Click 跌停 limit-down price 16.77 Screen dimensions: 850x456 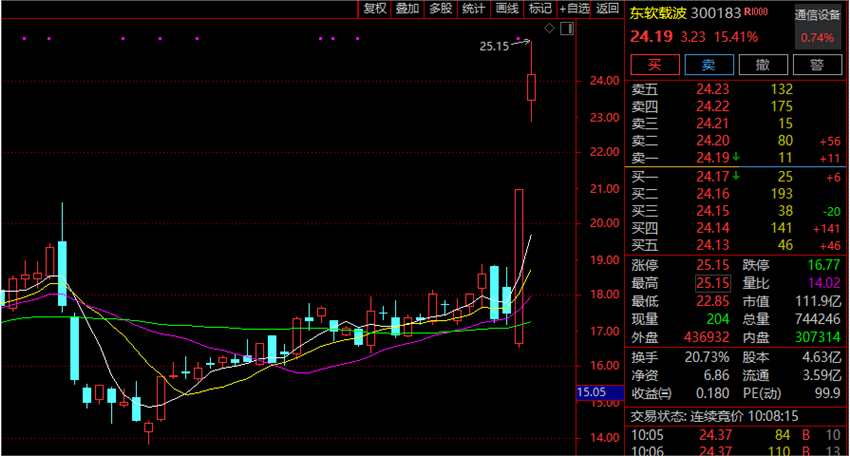824,265
